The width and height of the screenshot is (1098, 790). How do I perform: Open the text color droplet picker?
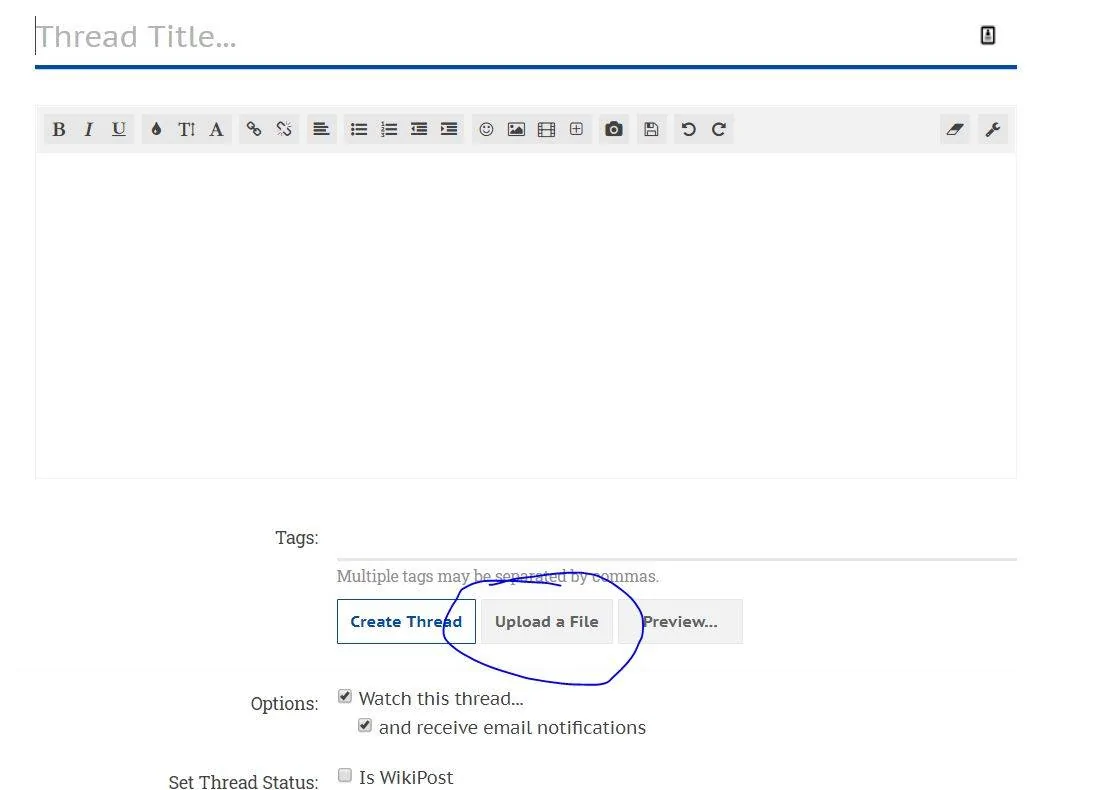156,130
